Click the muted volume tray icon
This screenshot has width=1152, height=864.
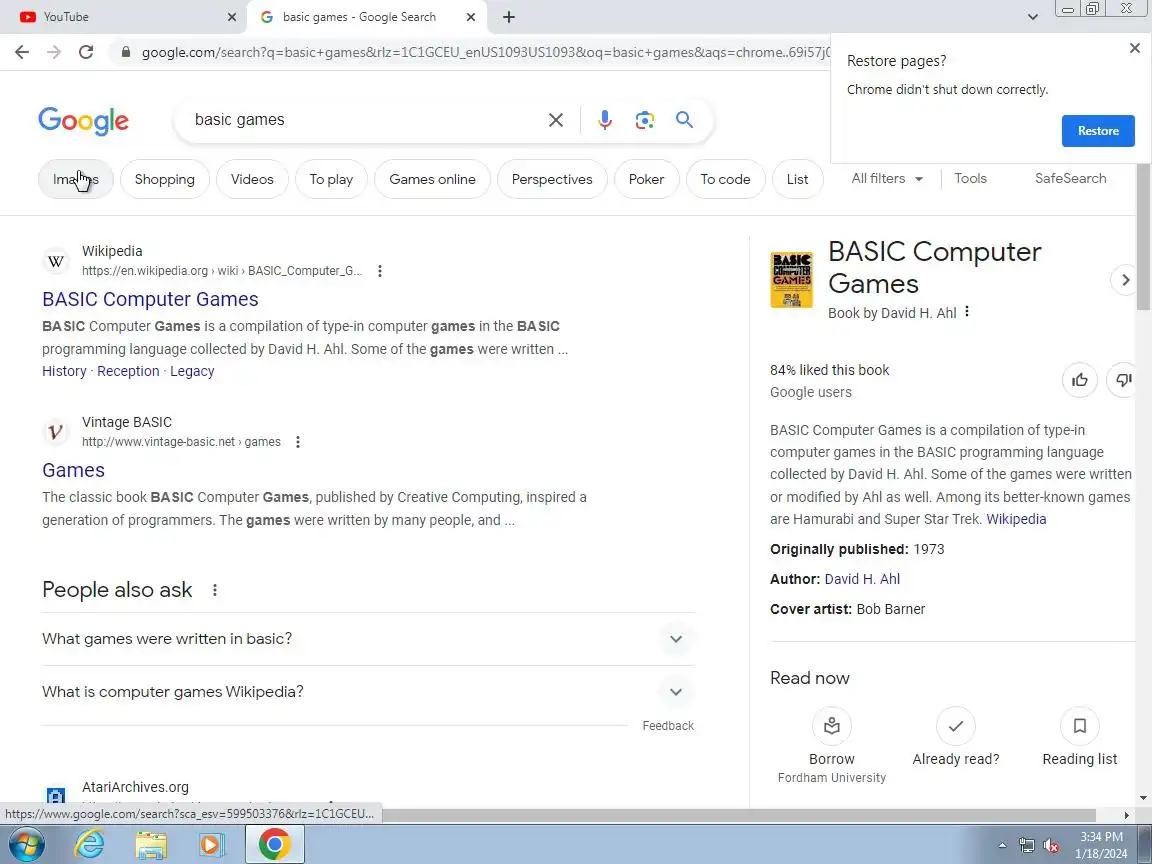(1051, 846)
